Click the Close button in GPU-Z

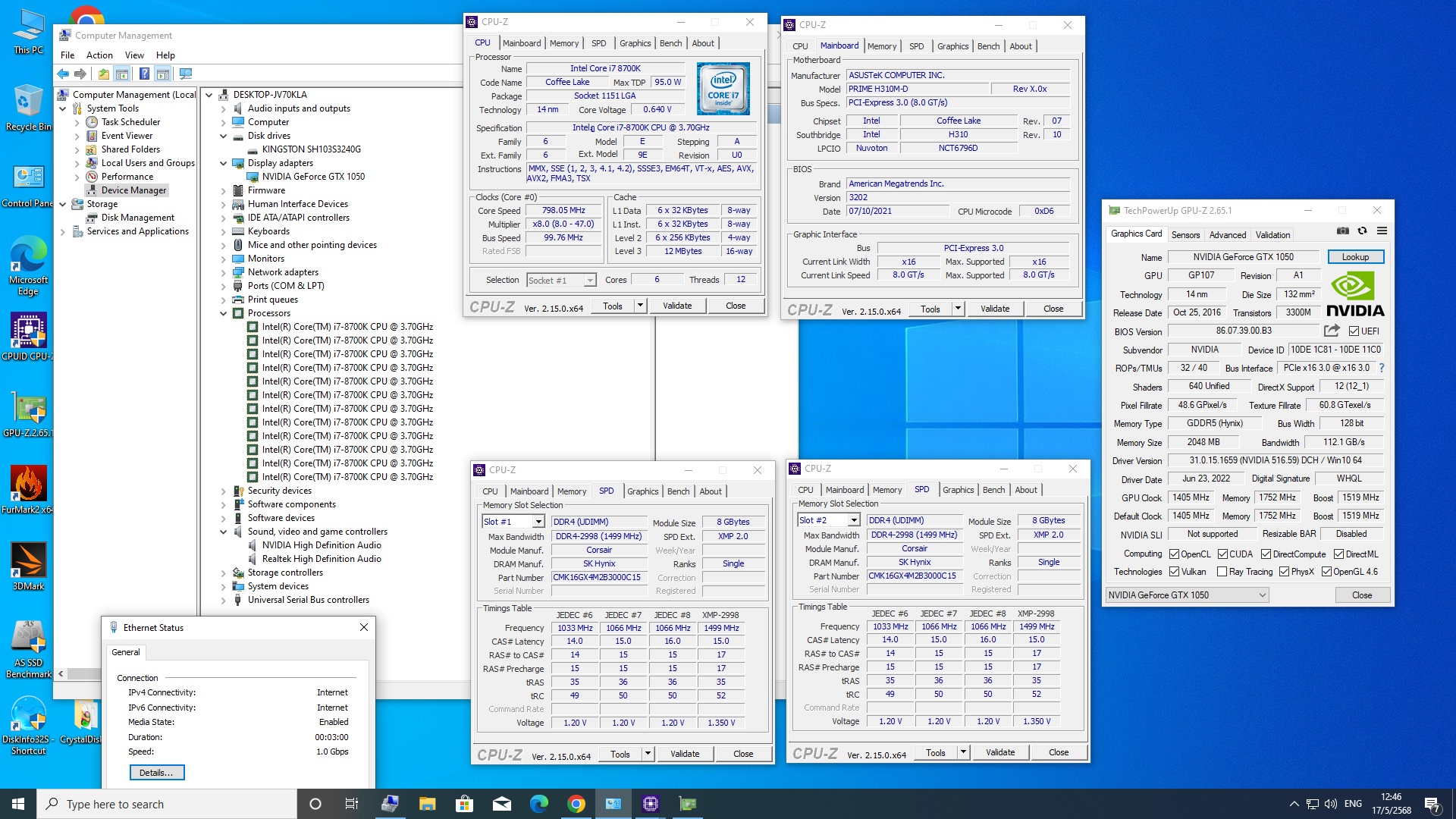pos(1362,595)
